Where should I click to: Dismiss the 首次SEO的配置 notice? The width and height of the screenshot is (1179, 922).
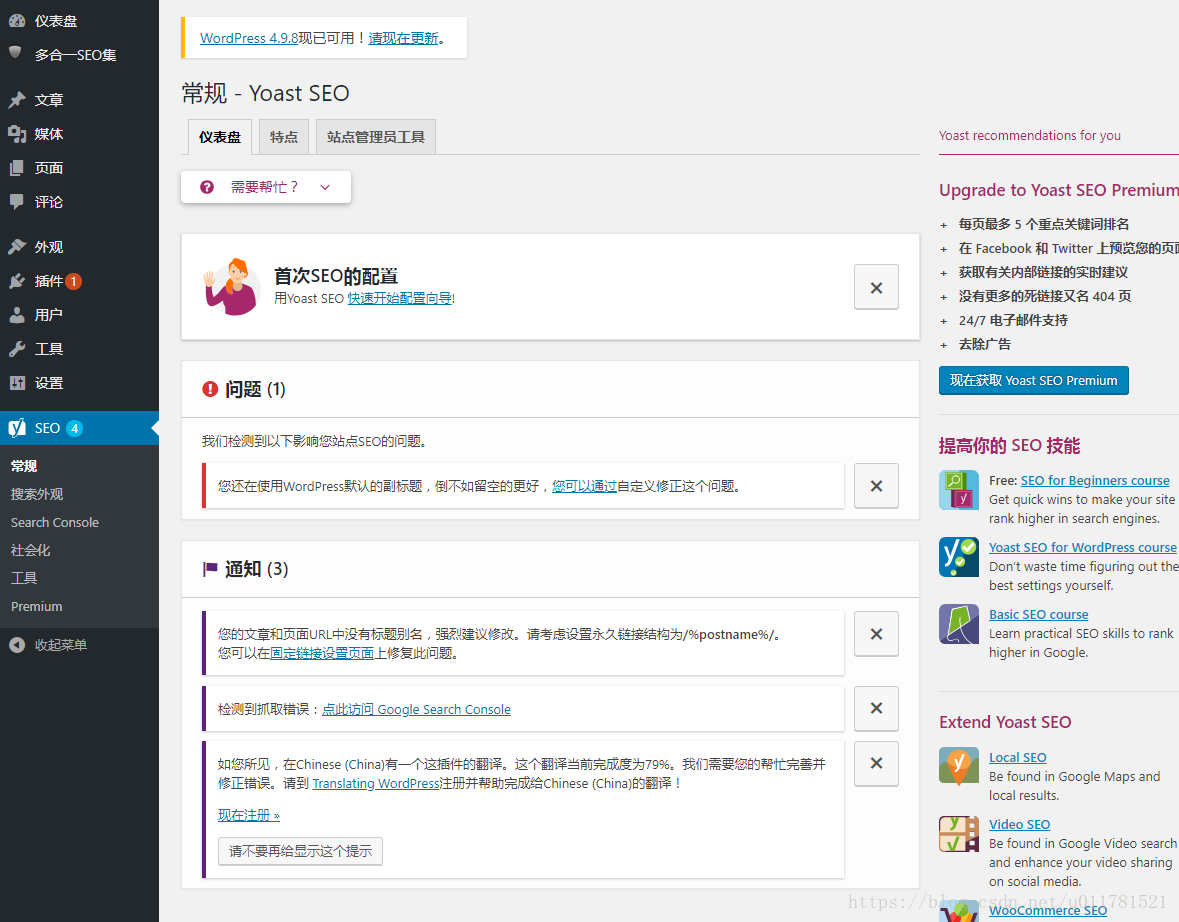pos(876,287)
